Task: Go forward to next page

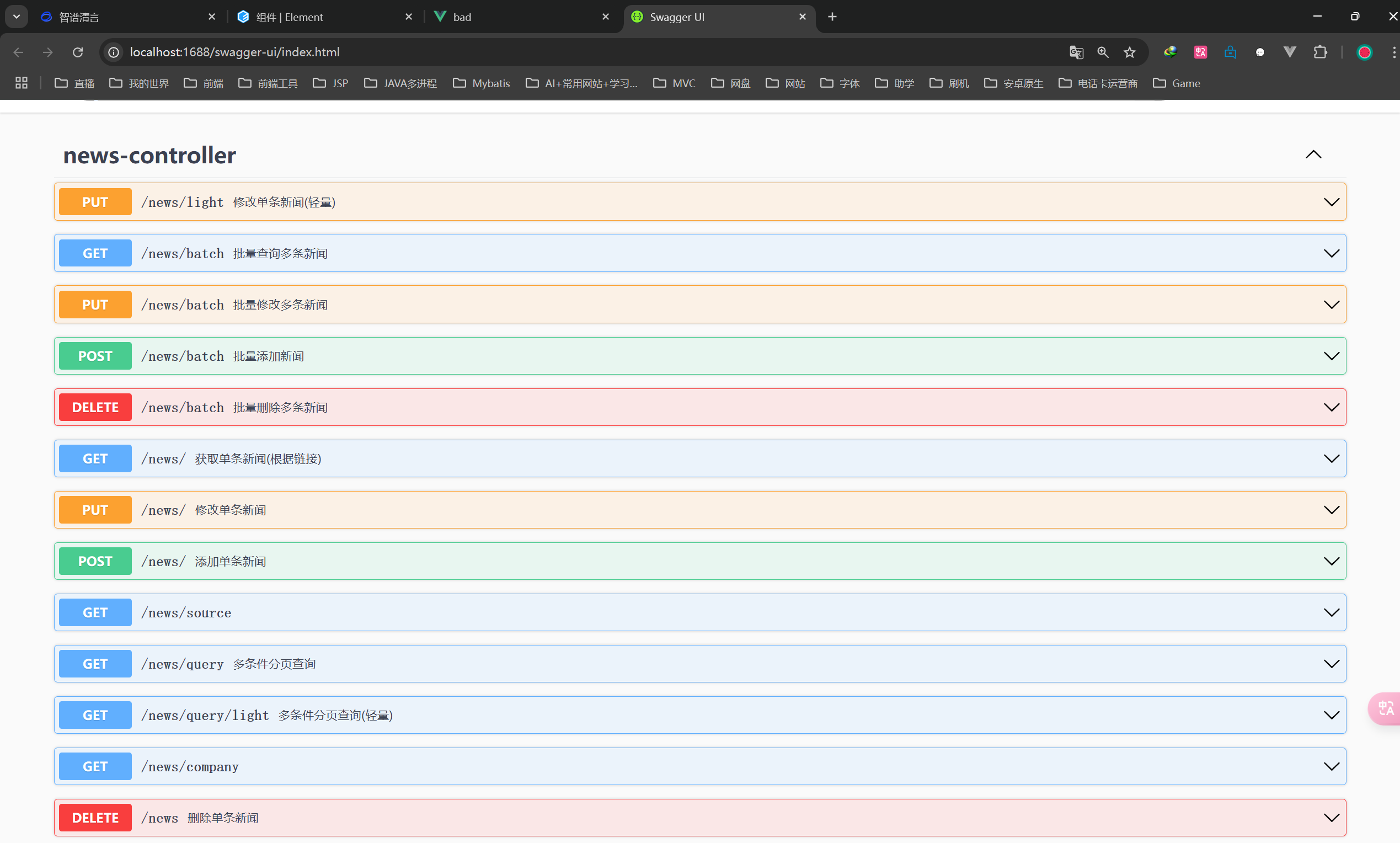Action: (47, 52)
